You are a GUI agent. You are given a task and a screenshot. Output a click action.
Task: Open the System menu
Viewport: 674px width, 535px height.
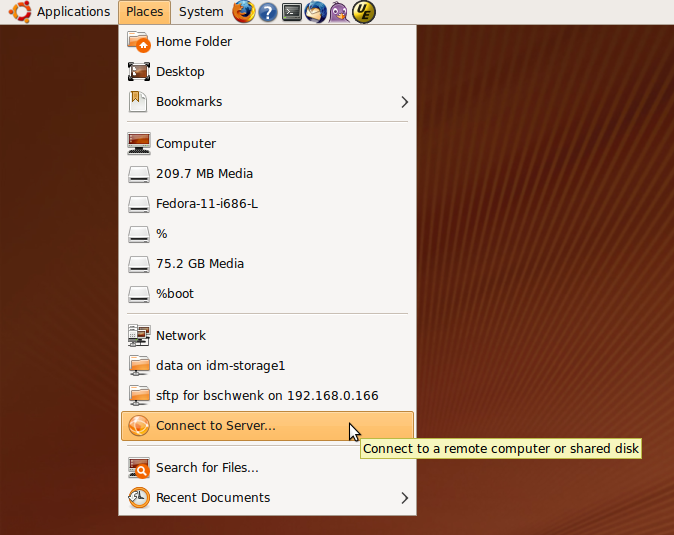(x=201, y=12)
